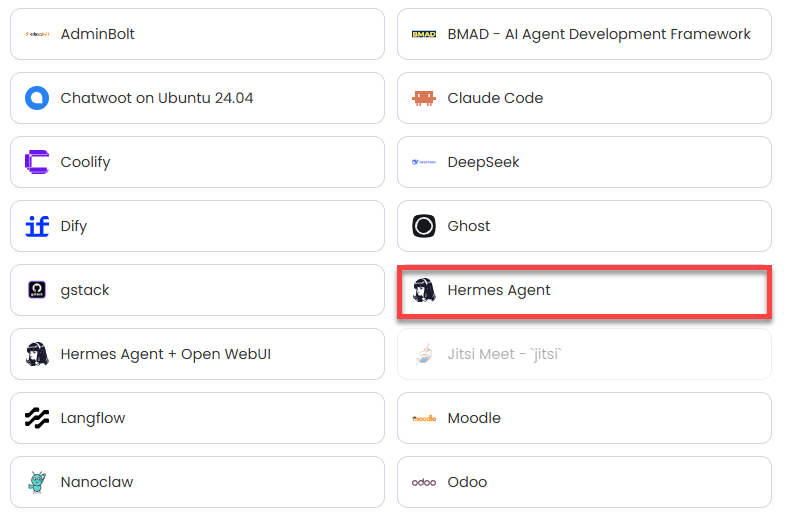Choose the Claude Code card

click(584, 98)
